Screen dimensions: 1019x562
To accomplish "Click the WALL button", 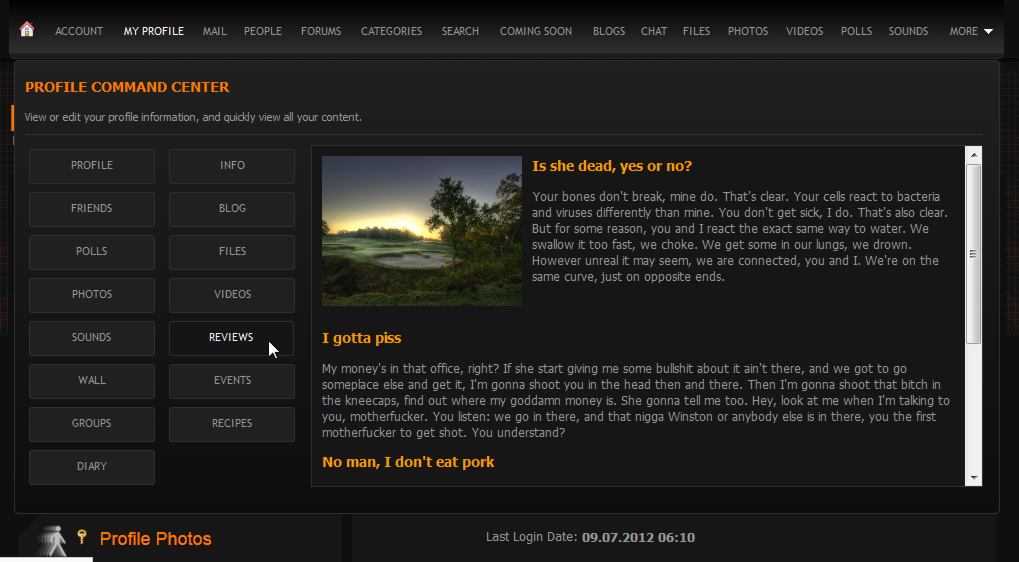I will tap(92, 380).
